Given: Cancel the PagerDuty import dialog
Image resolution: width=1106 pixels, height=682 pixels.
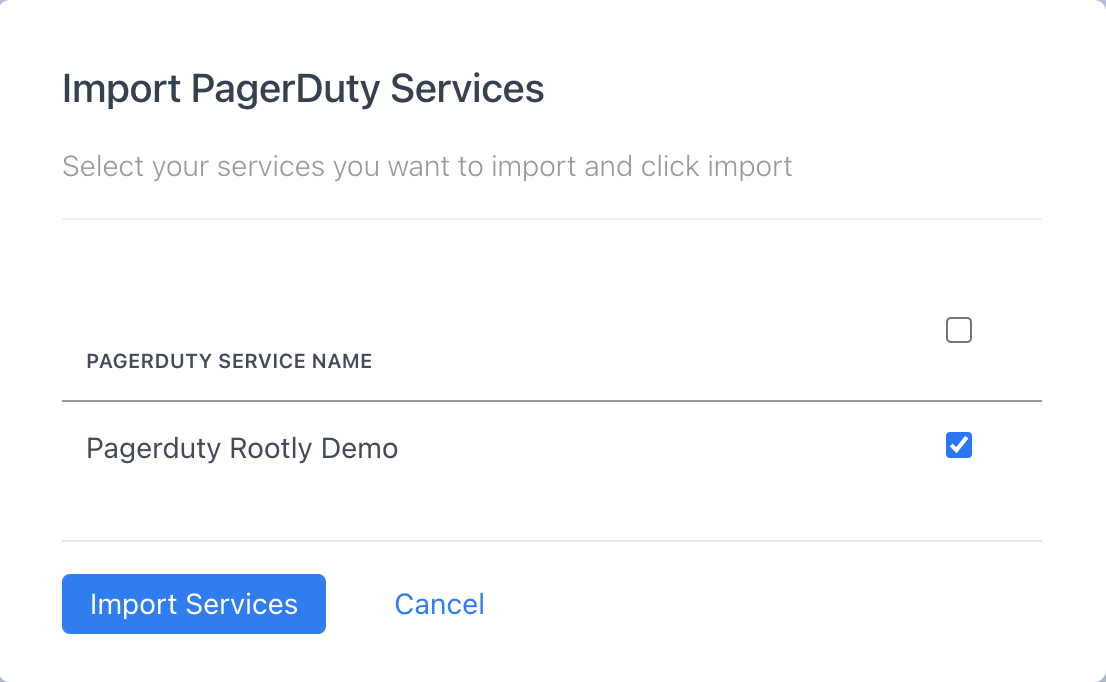Looking at the screenshot, I should pos(439,604).
